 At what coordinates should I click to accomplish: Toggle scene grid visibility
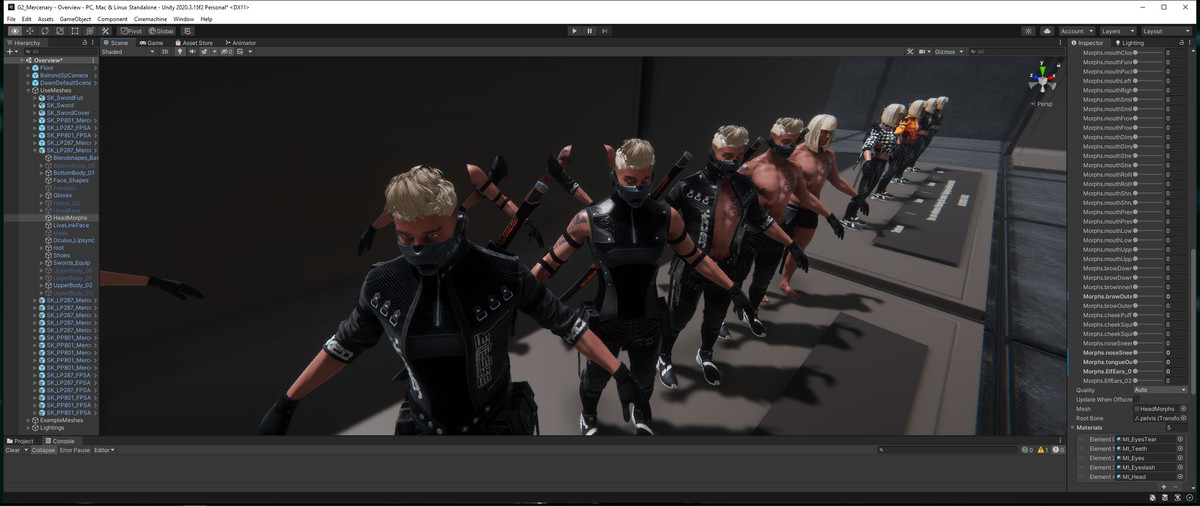tap(241, 51)
